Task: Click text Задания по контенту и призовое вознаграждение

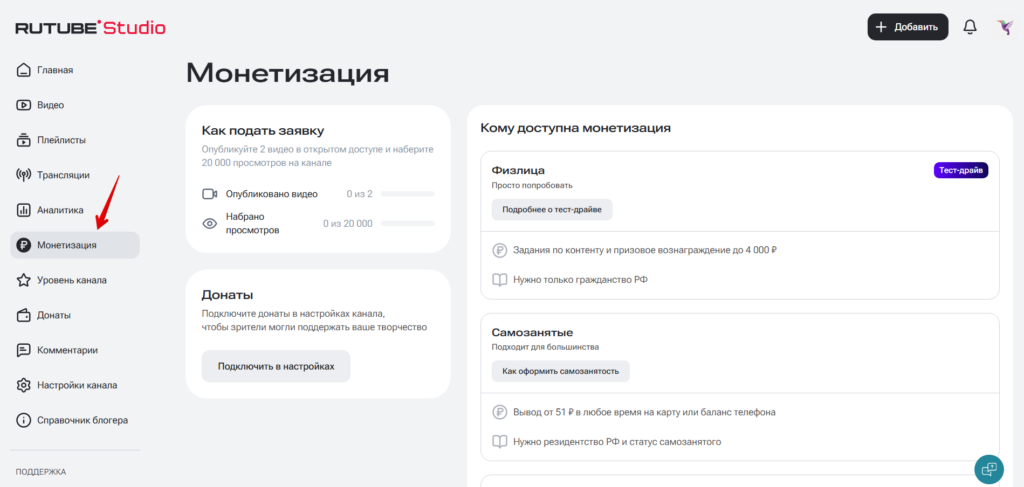Action: coord(645,250)
